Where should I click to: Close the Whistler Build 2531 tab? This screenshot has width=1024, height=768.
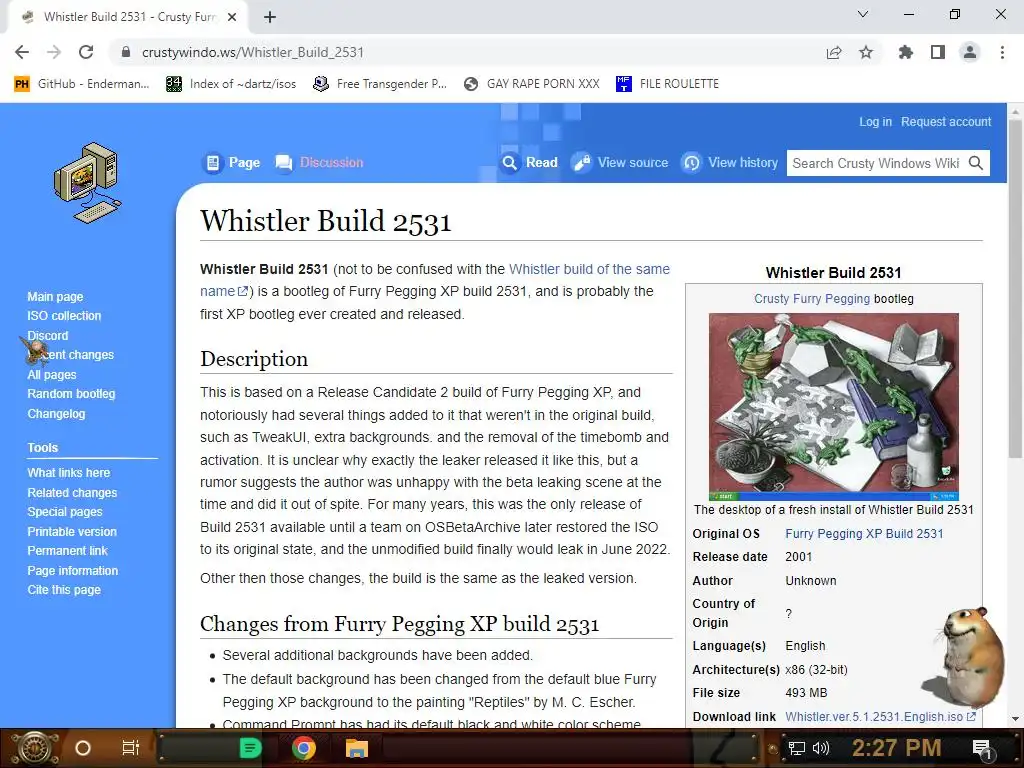click(232, 17)
